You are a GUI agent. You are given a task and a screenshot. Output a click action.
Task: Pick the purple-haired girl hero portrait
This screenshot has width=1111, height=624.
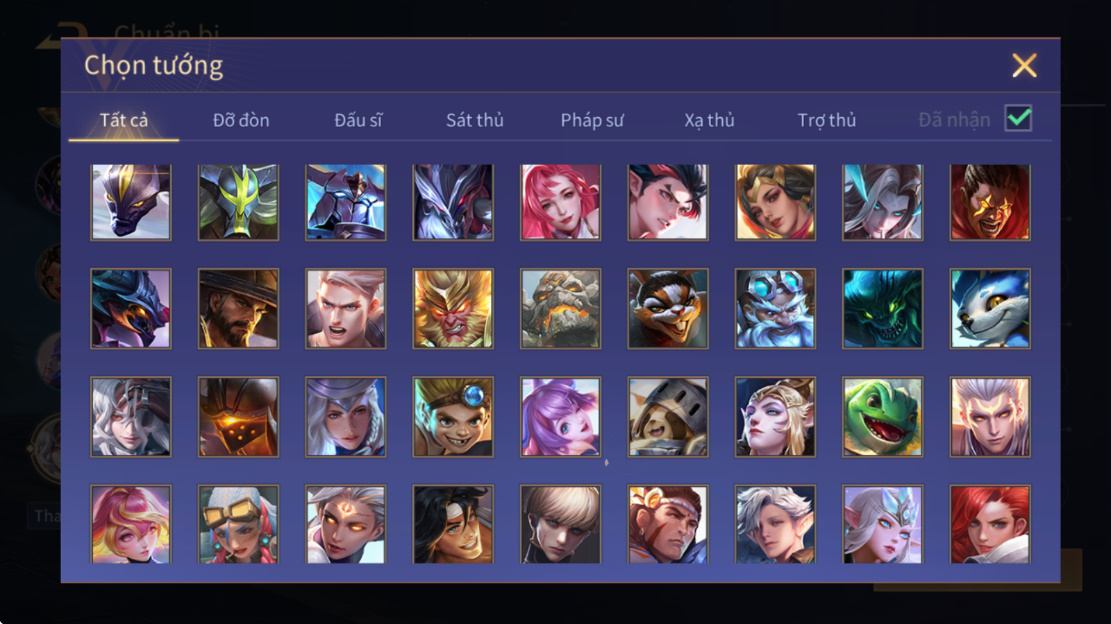[560, 417]
